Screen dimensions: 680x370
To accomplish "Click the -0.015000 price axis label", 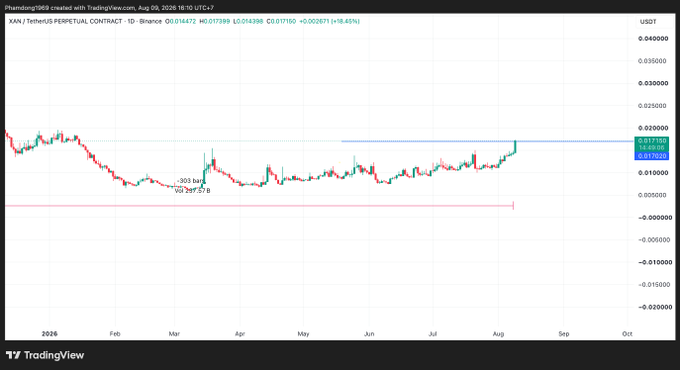I will click(x=653, y=285).
